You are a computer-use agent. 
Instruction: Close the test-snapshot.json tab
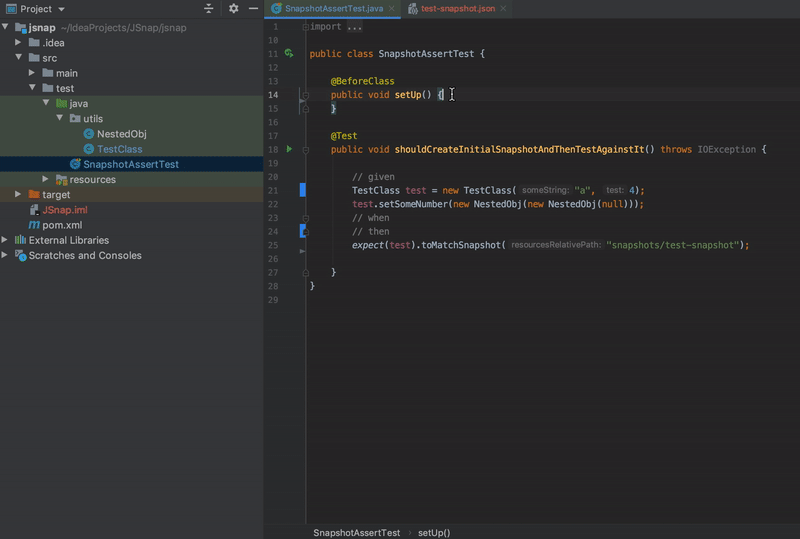503,9
